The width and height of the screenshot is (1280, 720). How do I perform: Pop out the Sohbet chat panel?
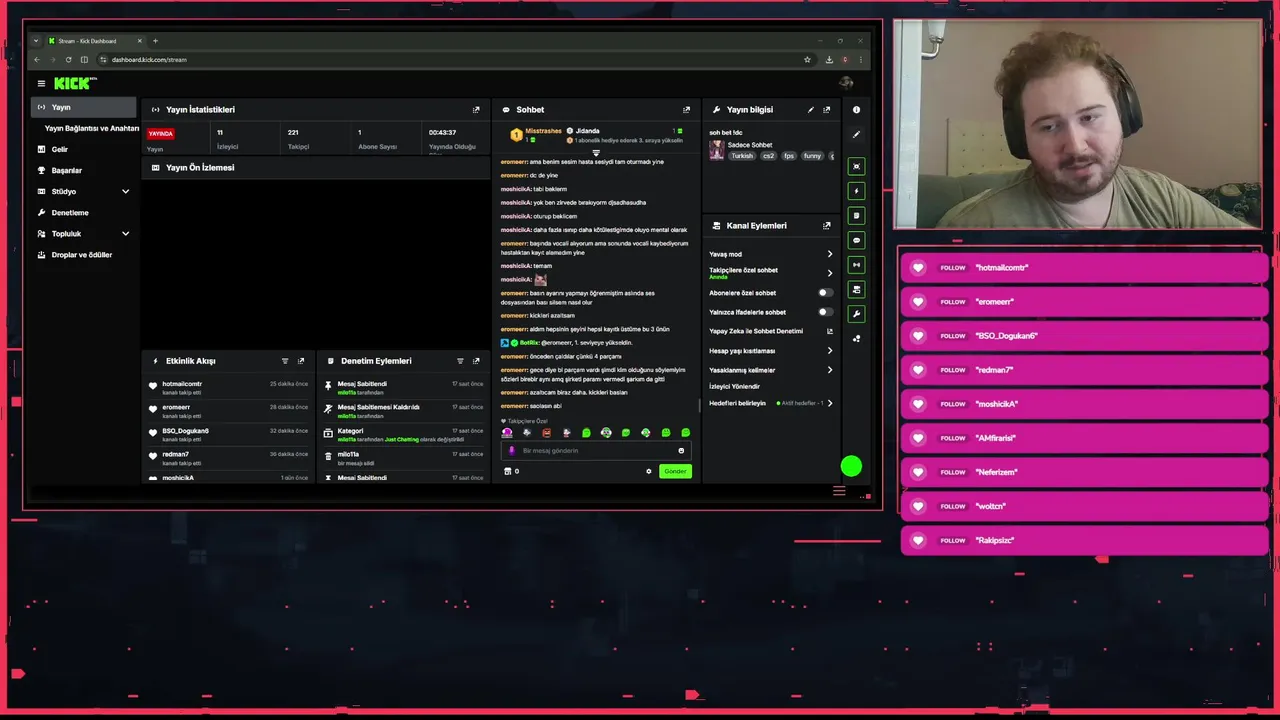[x=686, y=110]
